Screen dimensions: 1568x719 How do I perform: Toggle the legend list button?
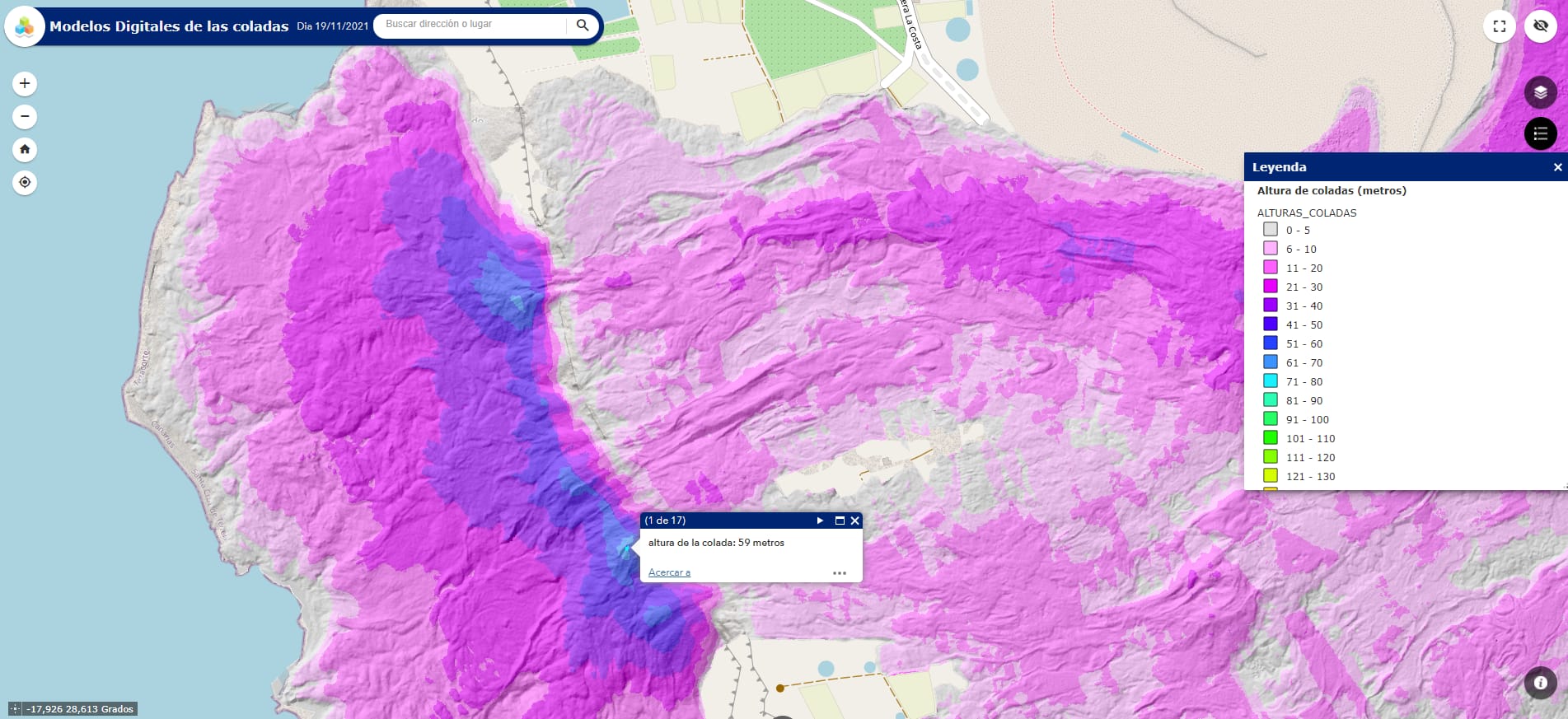click(1540, 133)
